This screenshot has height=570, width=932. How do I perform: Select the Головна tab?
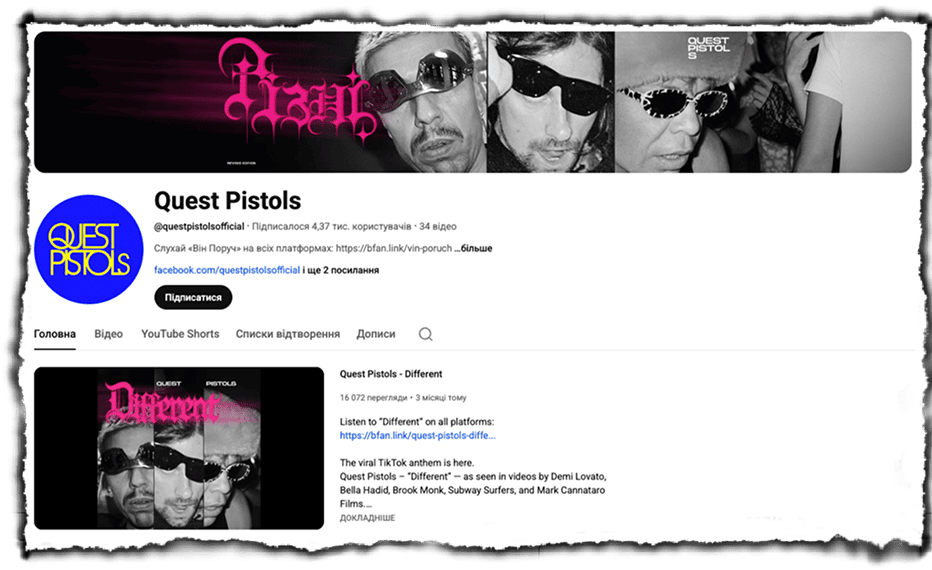tap(55, 334)
